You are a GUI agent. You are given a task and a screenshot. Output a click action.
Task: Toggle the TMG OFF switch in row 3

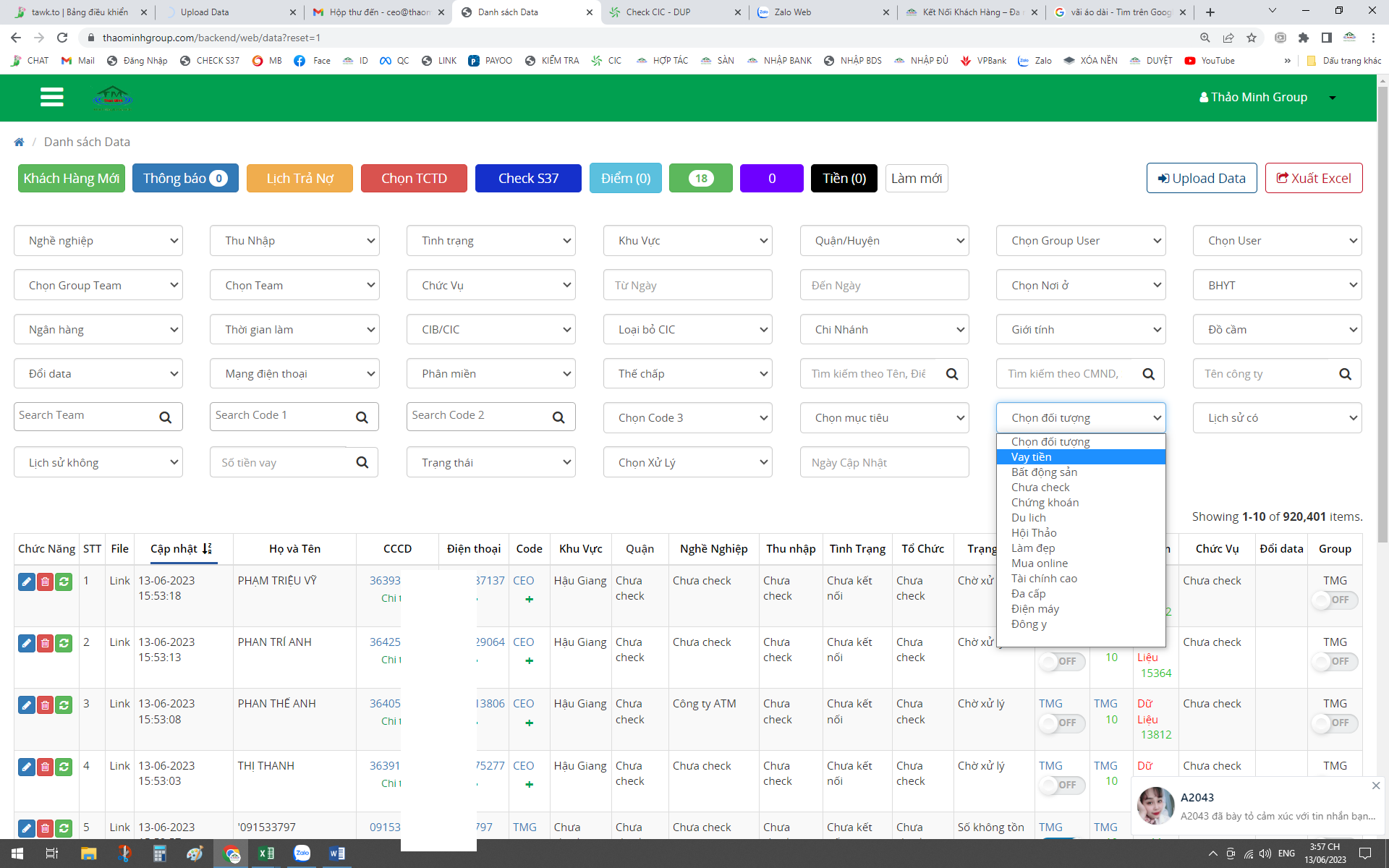[1062, 723]
